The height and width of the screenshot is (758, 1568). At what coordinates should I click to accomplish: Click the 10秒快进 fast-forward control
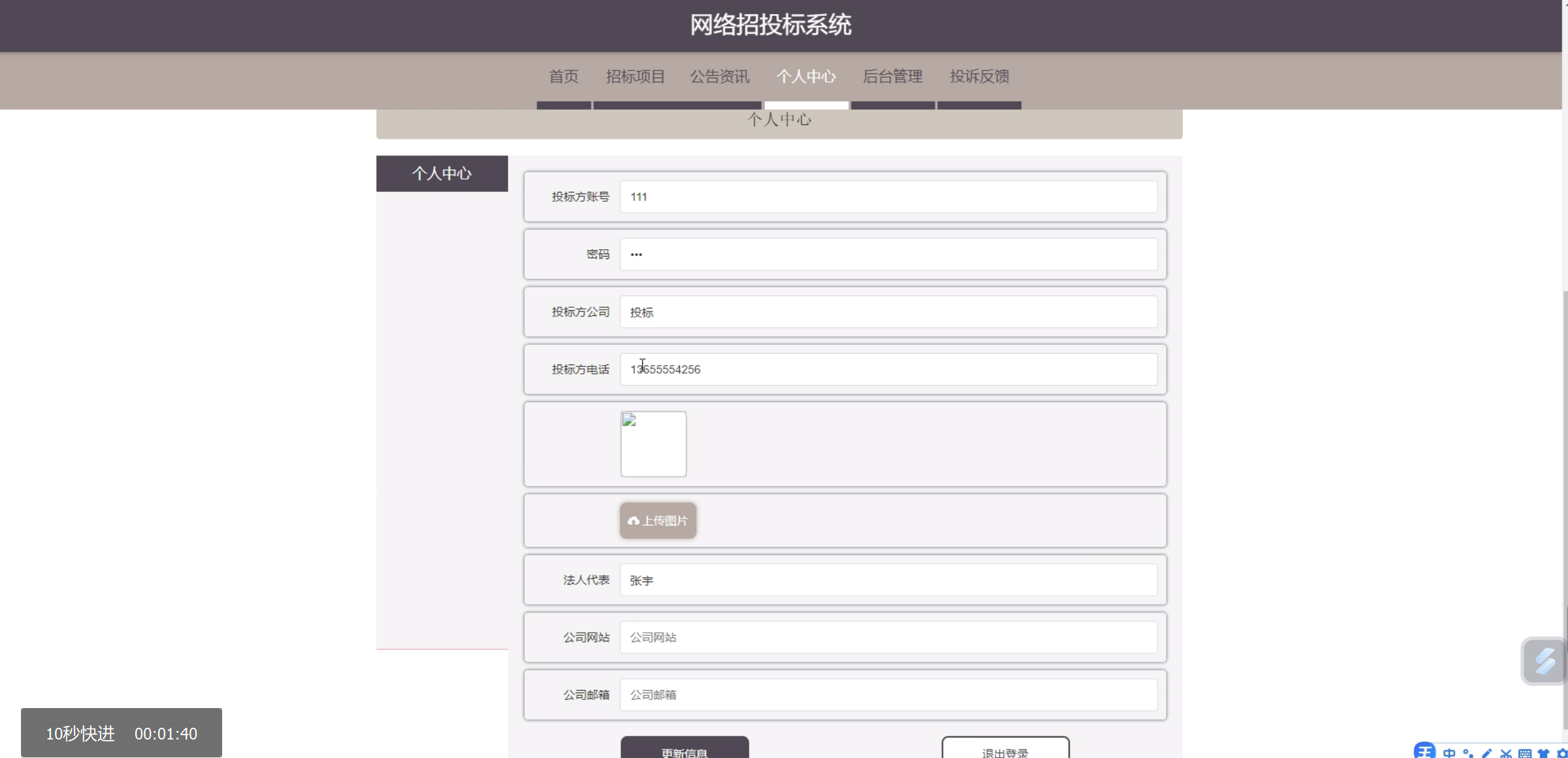coord(81,733)
